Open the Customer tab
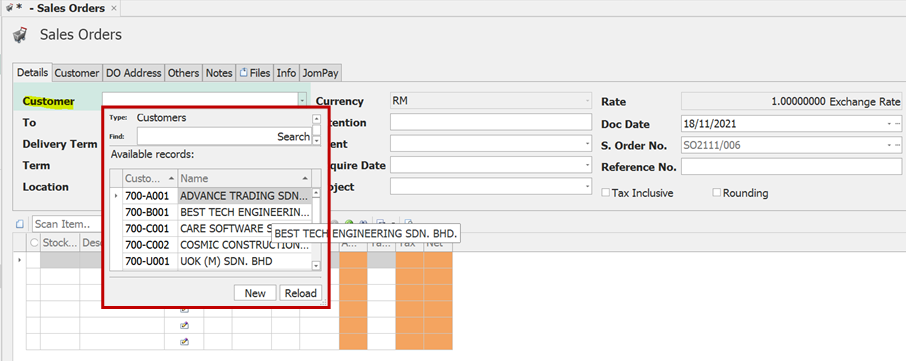This screenshot has height=361, width=906. click(77, 73)
